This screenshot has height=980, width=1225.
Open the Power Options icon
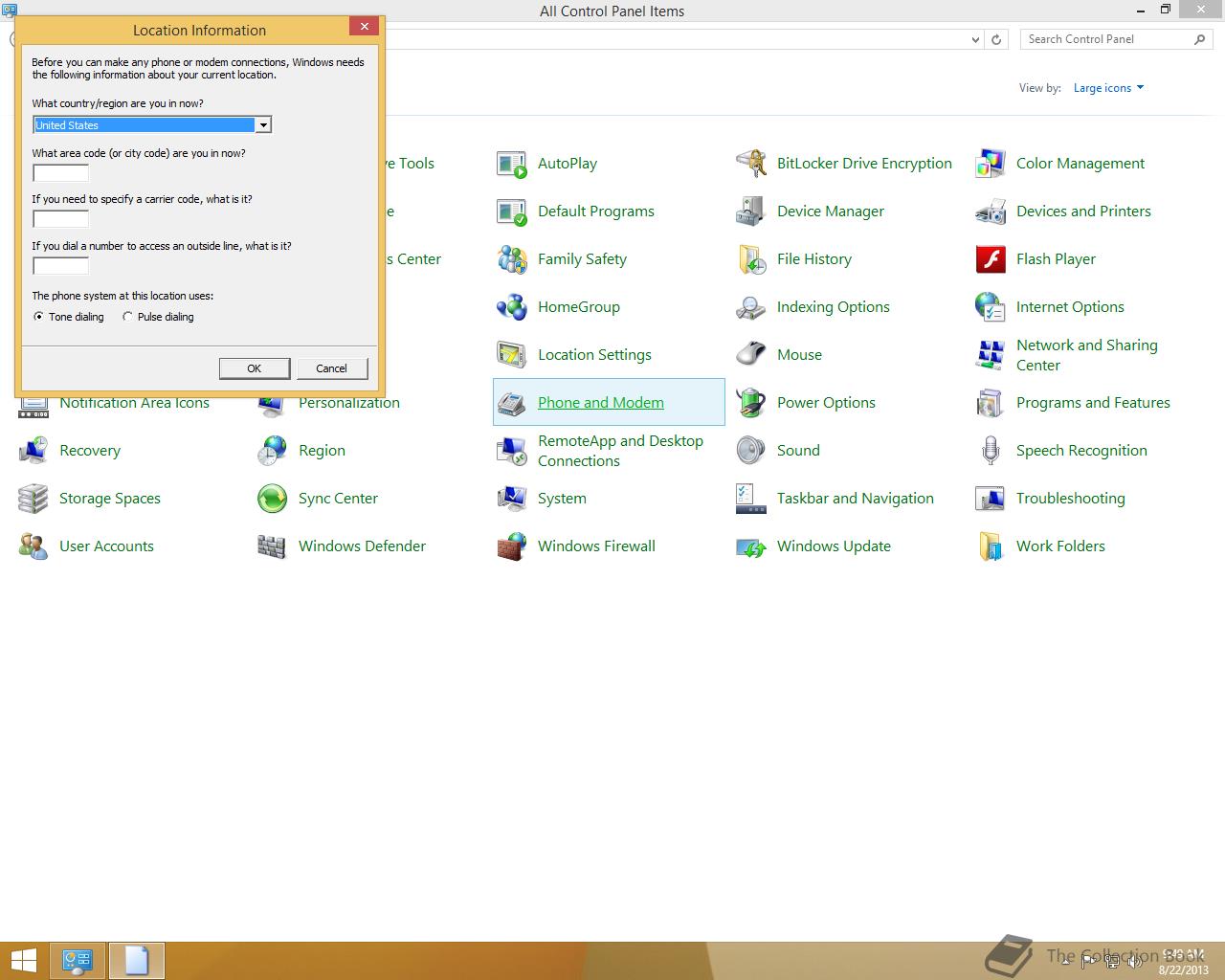[751, 403]
